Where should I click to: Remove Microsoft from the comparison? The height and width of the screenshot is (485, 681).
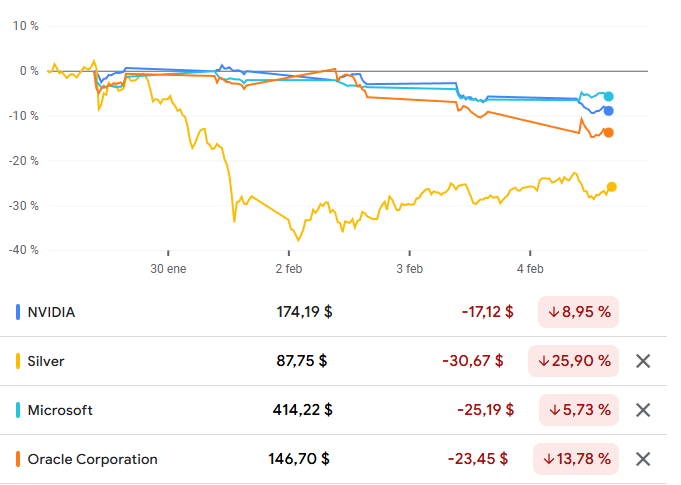[x=643, y=410]
